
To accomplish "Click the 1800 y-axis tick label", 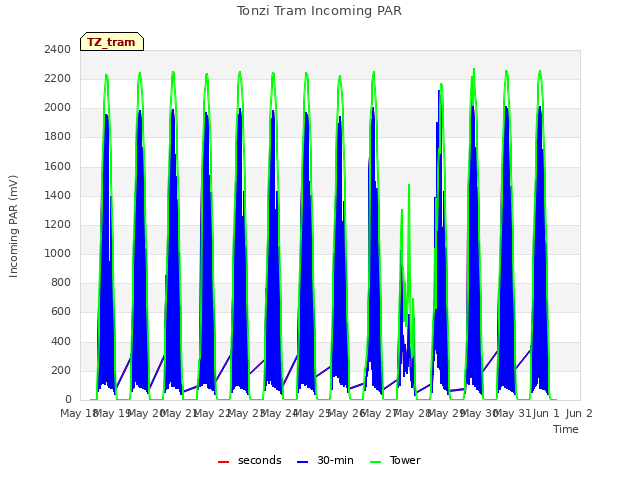I will (x=58, y=137).
